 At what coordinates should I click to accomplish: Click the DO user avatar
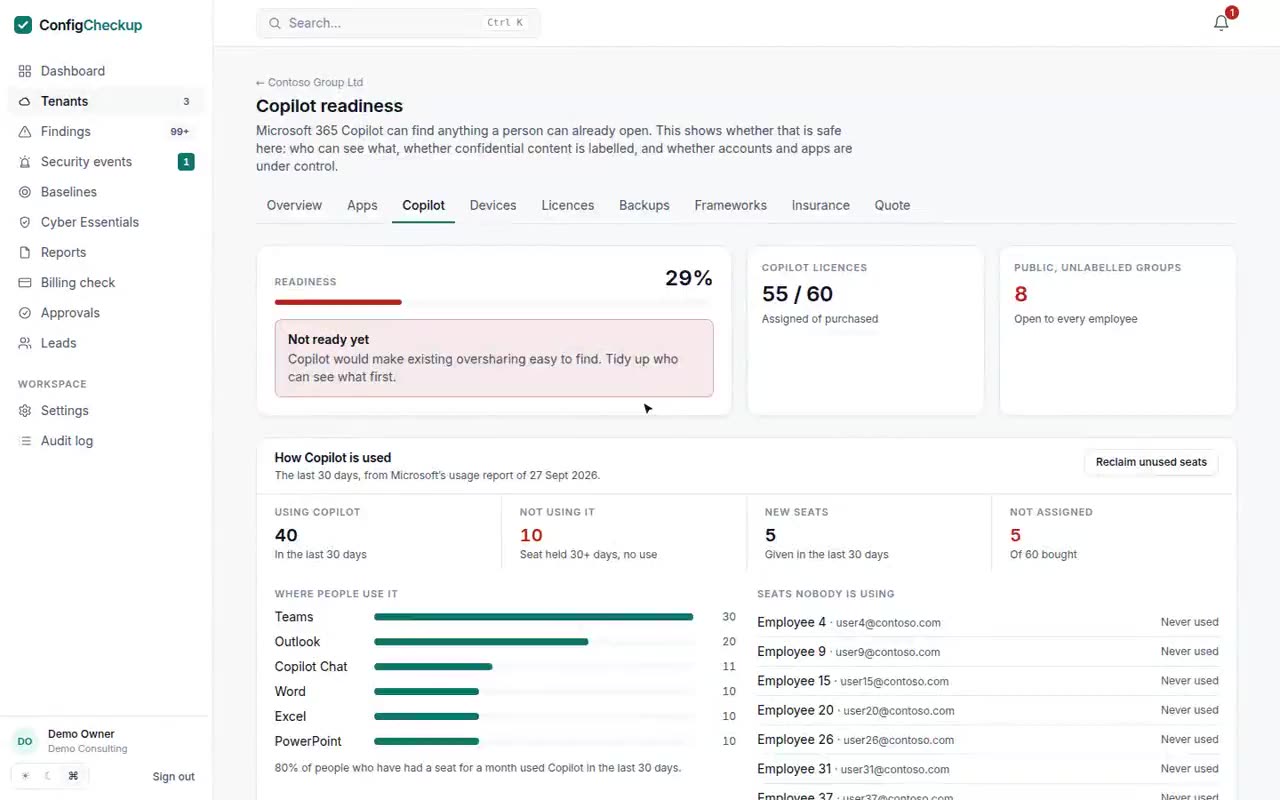(x=25, y=741)
